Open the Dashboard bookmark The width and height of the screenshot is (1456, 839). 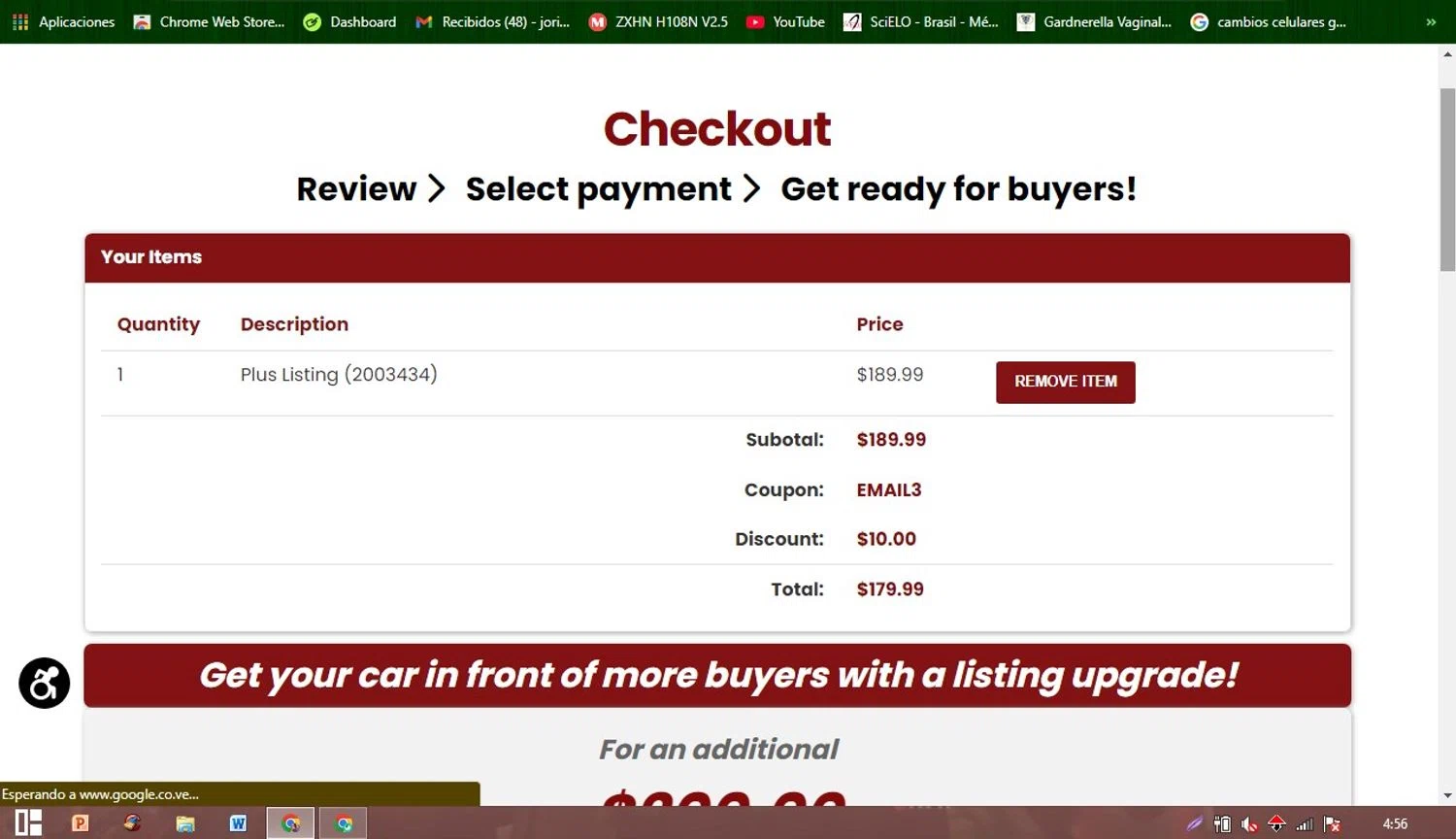tap(349, 21)
